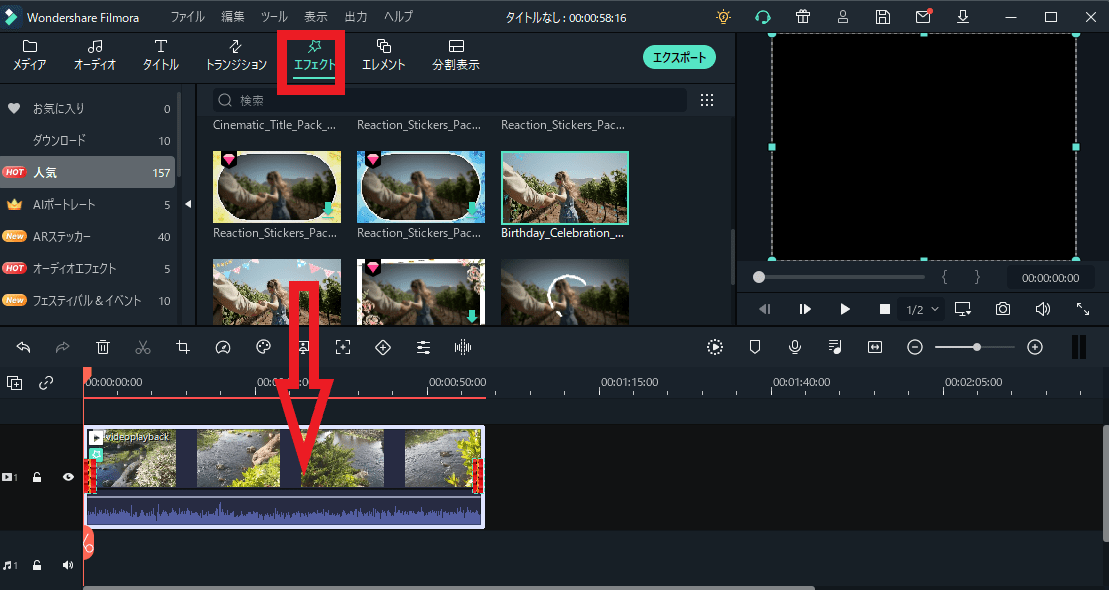Click the render preview icon
Image resolution: width=1109 pixels, height=590 pixels.
[714, 347]
